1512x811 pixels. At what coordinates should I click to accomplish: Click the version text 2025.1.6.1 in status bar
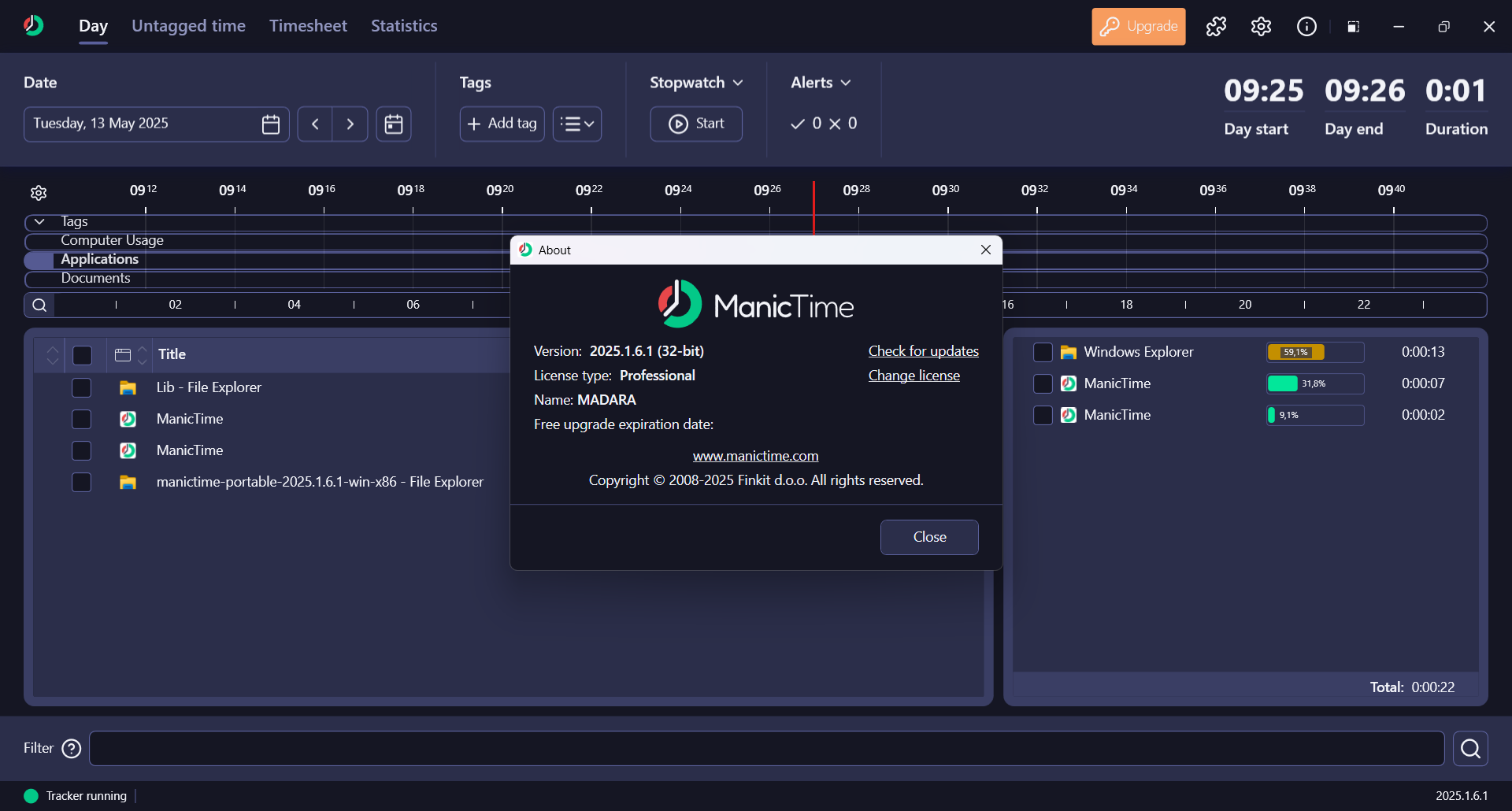coord(1462,796)
